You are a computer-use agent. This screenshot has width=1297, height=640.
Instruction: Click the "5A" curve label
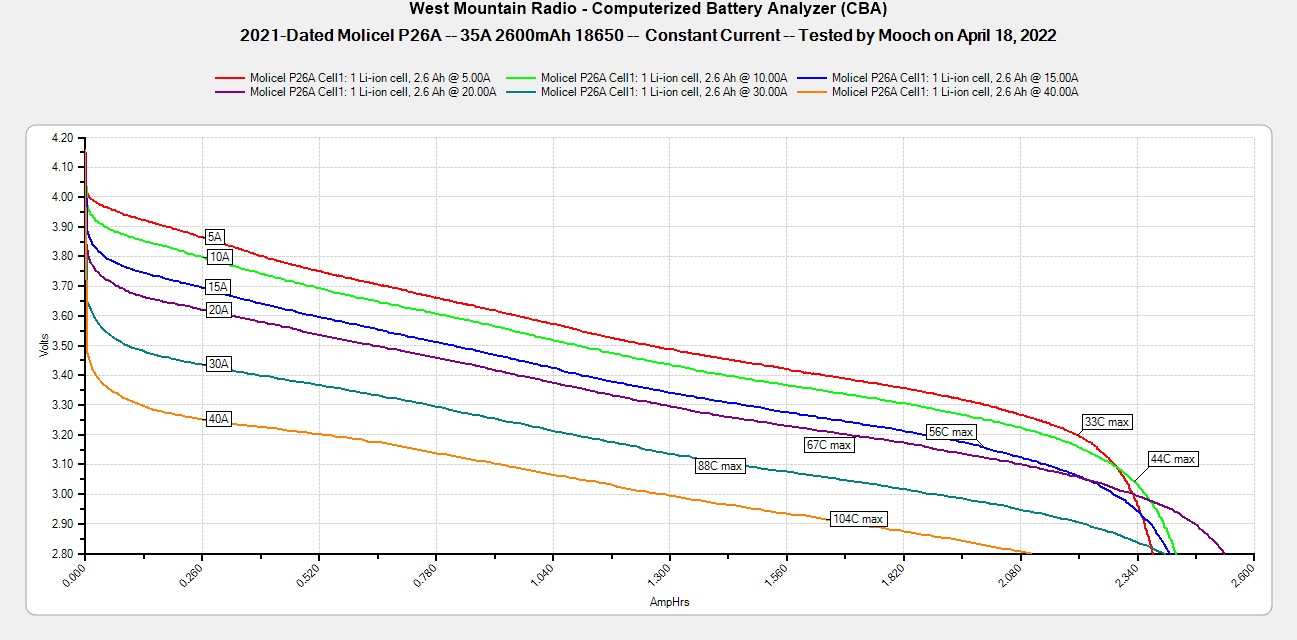(215, 237)
